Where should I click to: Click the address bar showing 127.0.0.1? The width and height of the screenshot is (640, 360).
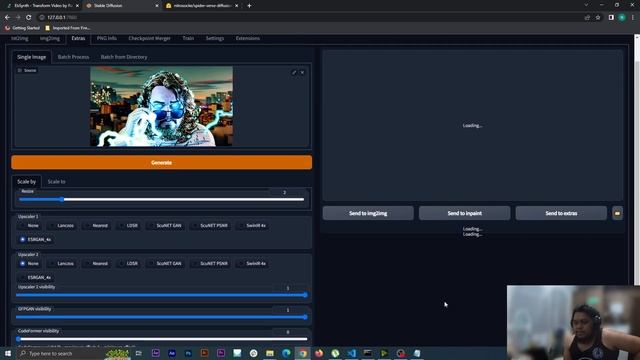[x=310, y=18]
